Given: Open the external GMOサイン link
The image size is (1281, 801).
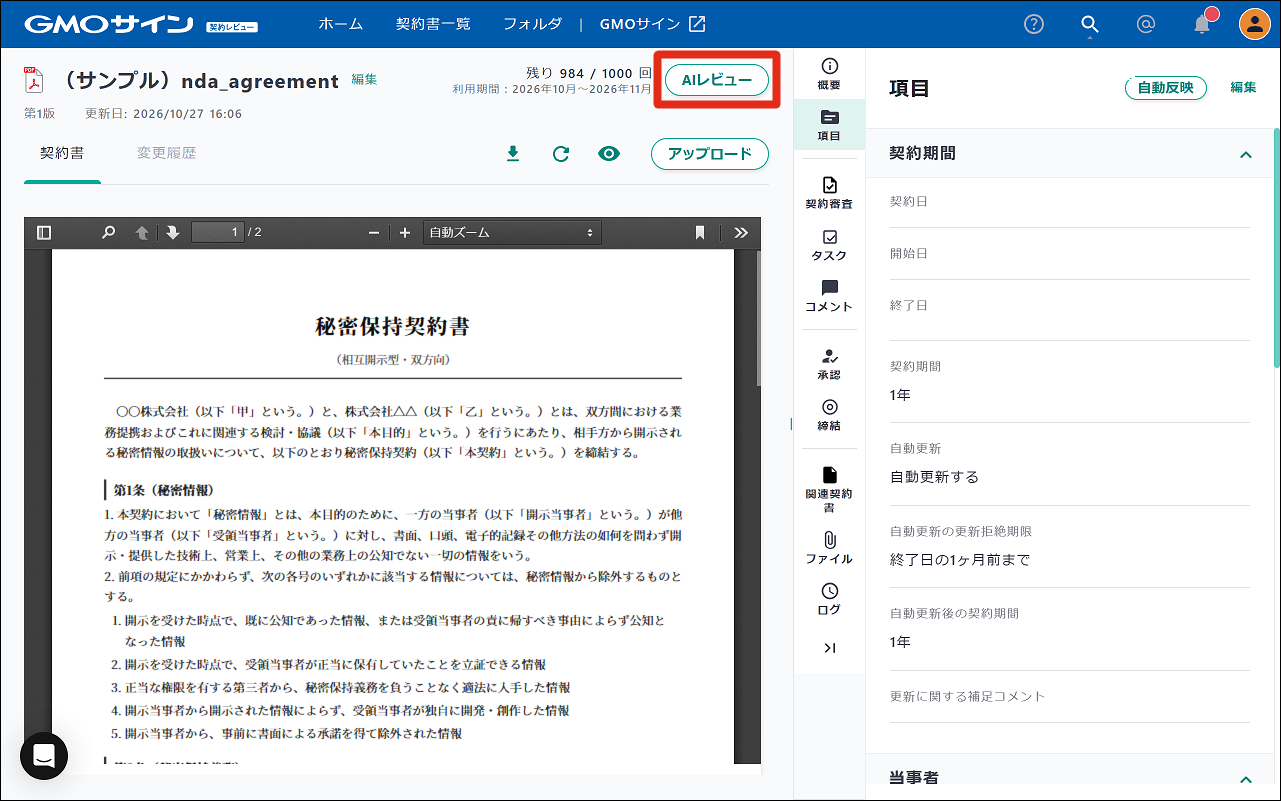Looking at the screenshot, I should (x=653, y=24).
